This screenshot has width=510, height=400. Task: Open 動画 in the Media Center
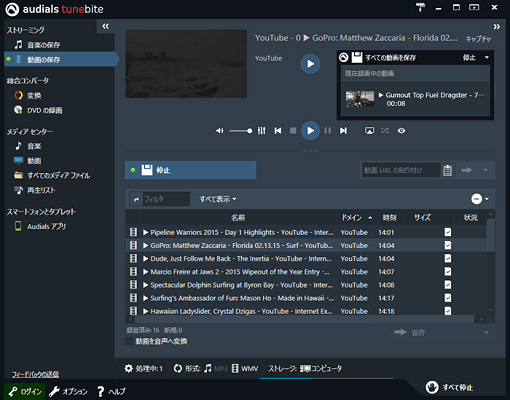28,161
